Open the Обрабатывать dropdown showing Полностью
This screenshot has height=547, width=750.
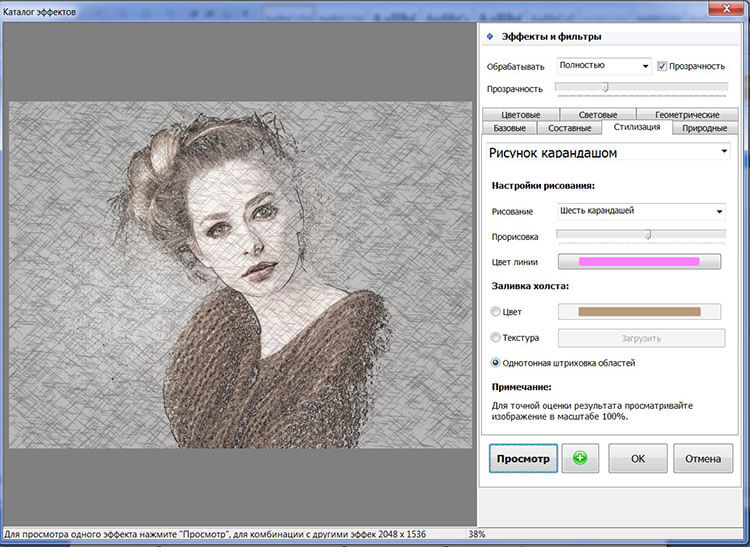[x=604, y=66]
